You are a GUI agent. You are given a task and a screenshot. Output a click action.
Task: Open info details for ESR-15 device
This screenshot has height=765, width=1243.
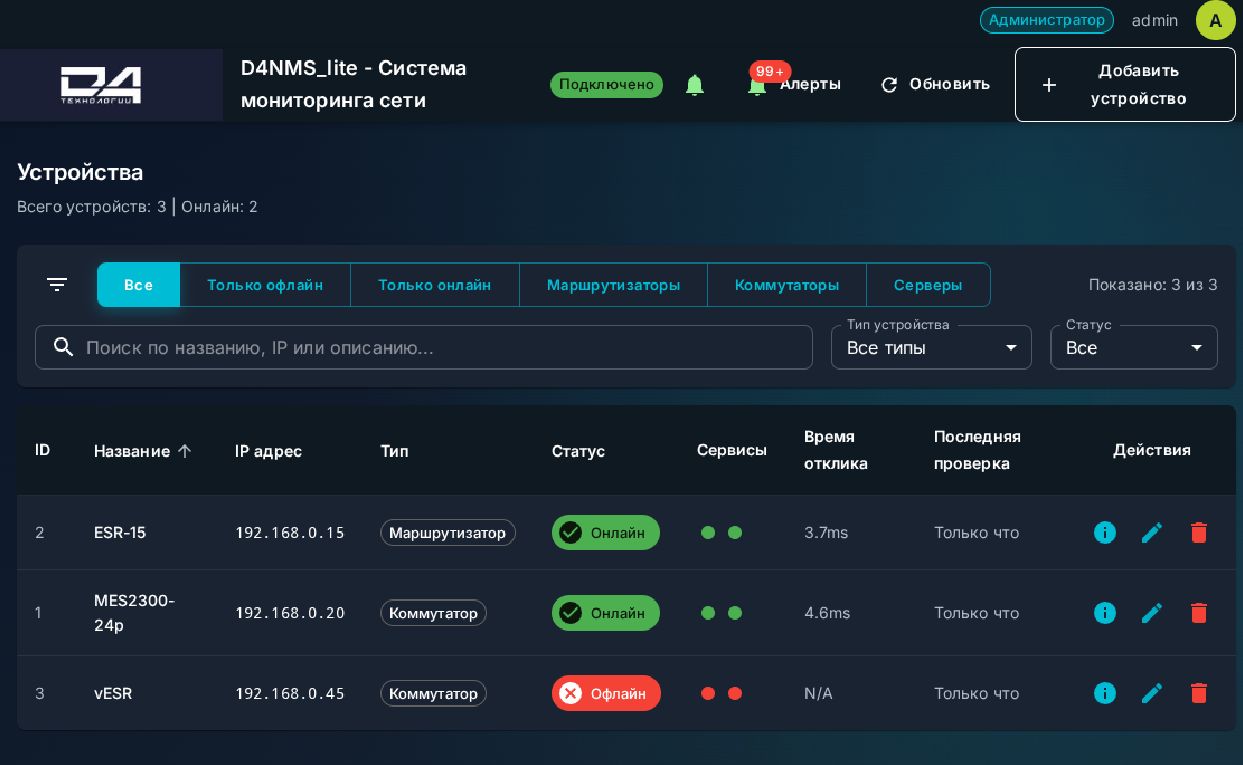point(1105,533)
